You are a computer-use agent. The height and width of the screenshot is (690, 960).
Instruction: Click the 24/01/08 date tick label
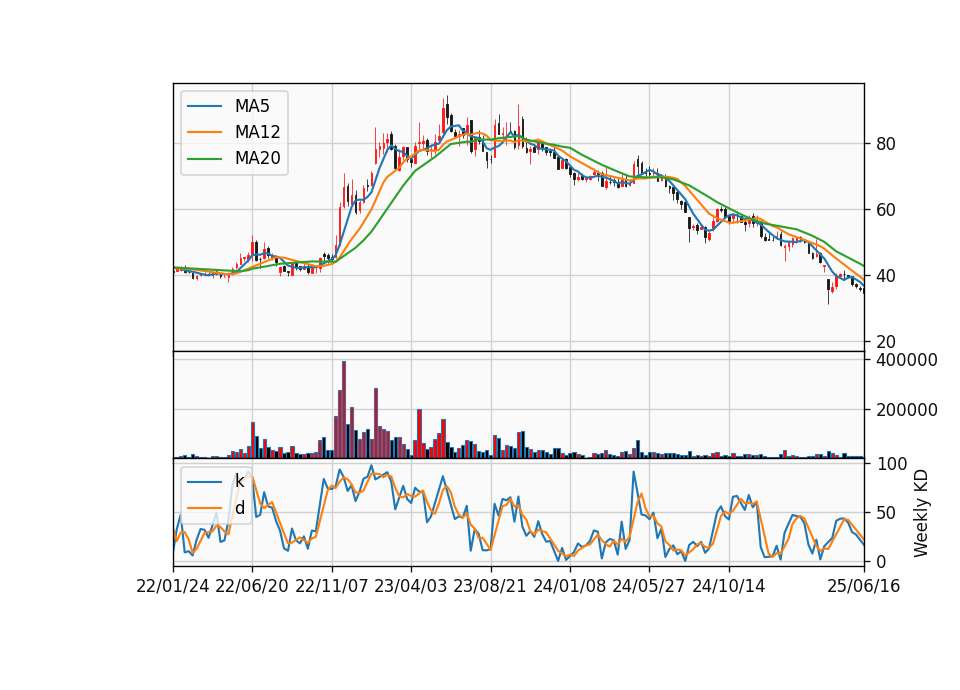point(569,587)
